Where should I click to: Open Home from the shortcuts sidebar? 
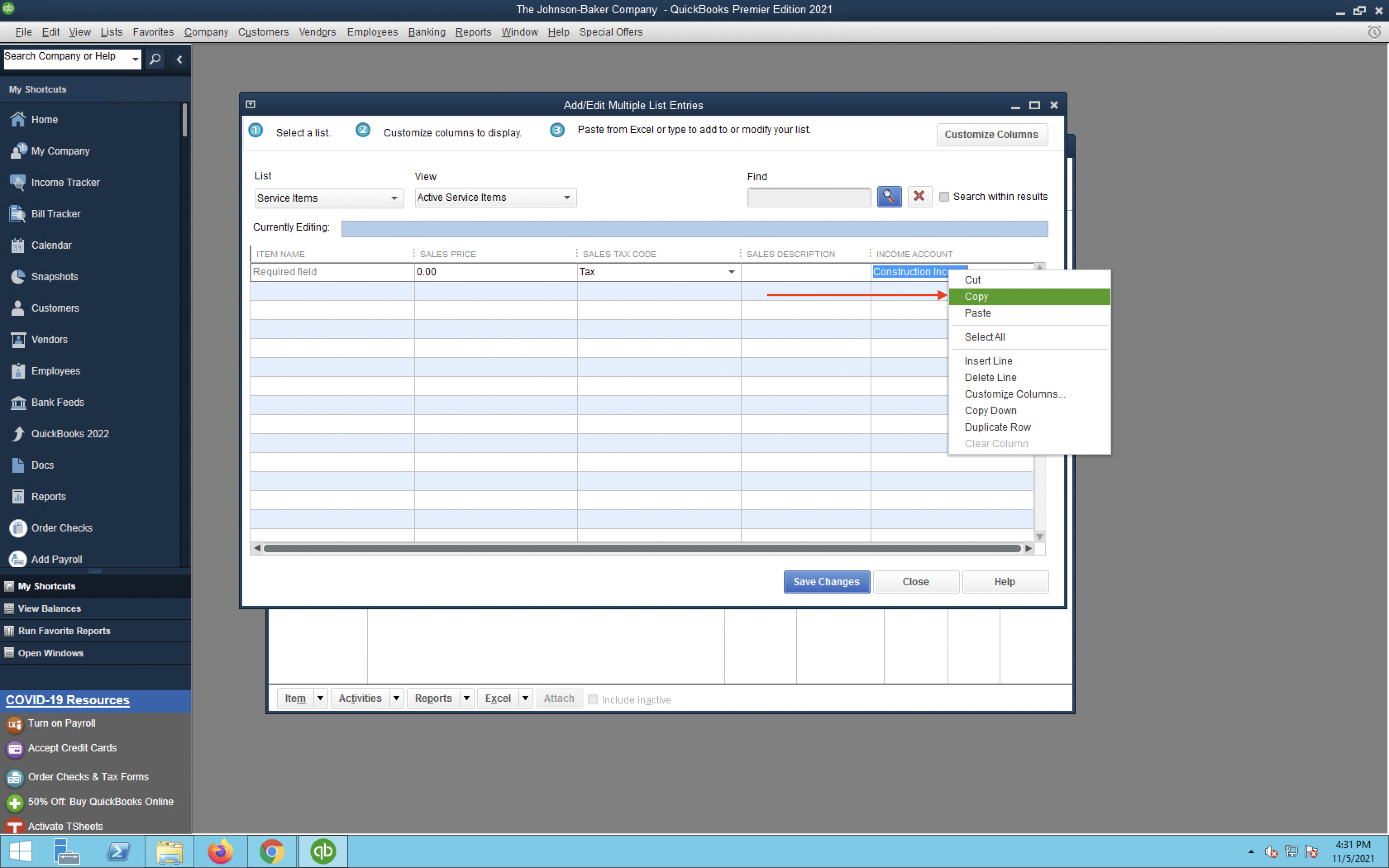[44, 119]
